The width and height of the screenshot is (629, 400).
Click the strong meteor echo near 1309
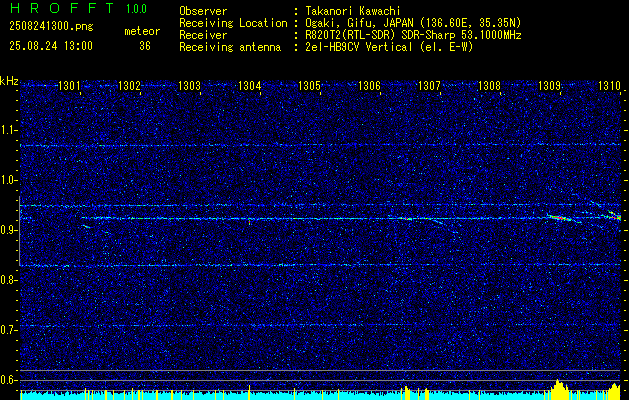(561, 218)
